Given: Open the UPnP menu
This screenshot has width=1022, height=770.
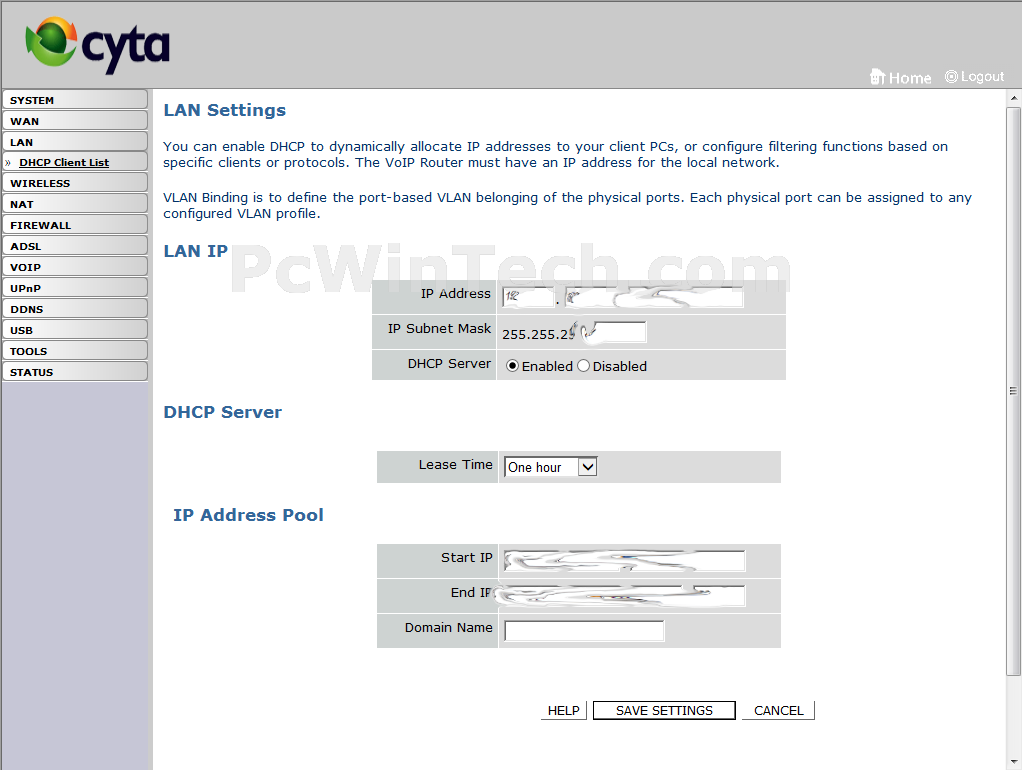Looking at the screenshot, I should coord(75,288).
